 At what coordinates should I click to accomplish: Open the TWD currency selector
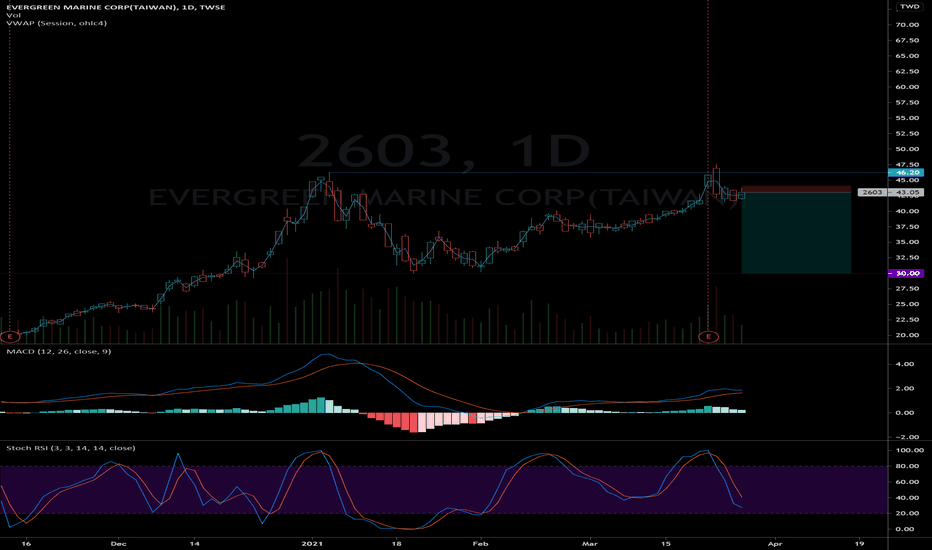[x=909, y=7]
